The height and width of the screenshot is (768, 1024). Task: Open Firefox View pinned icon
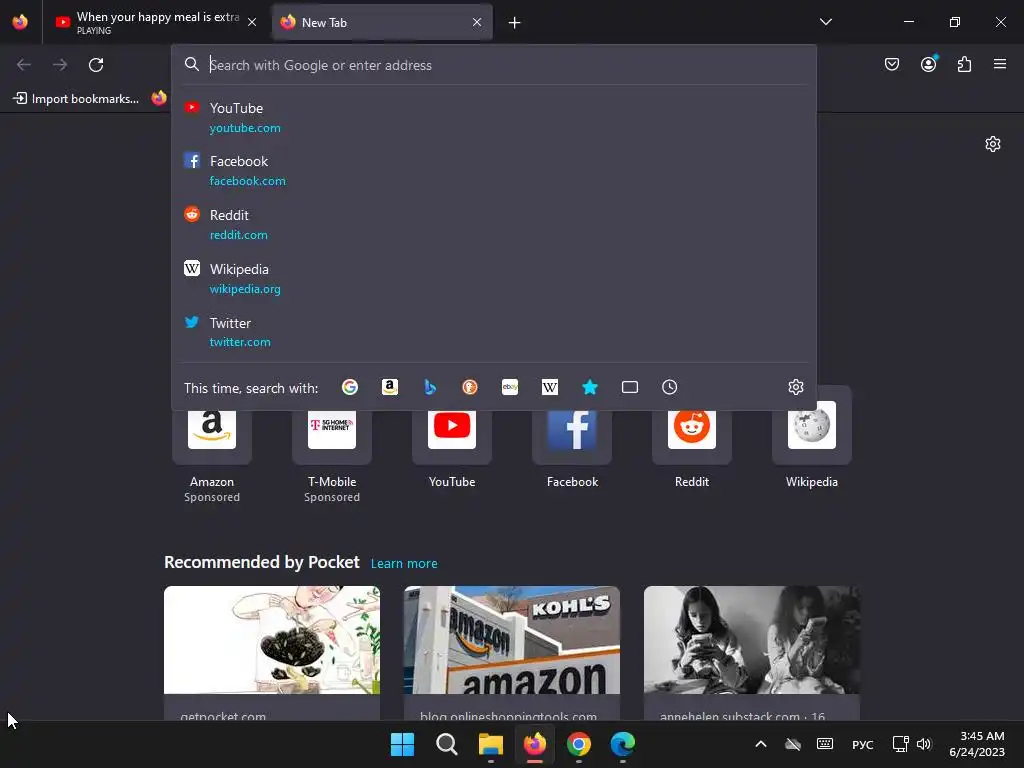[x=20, y=22]
